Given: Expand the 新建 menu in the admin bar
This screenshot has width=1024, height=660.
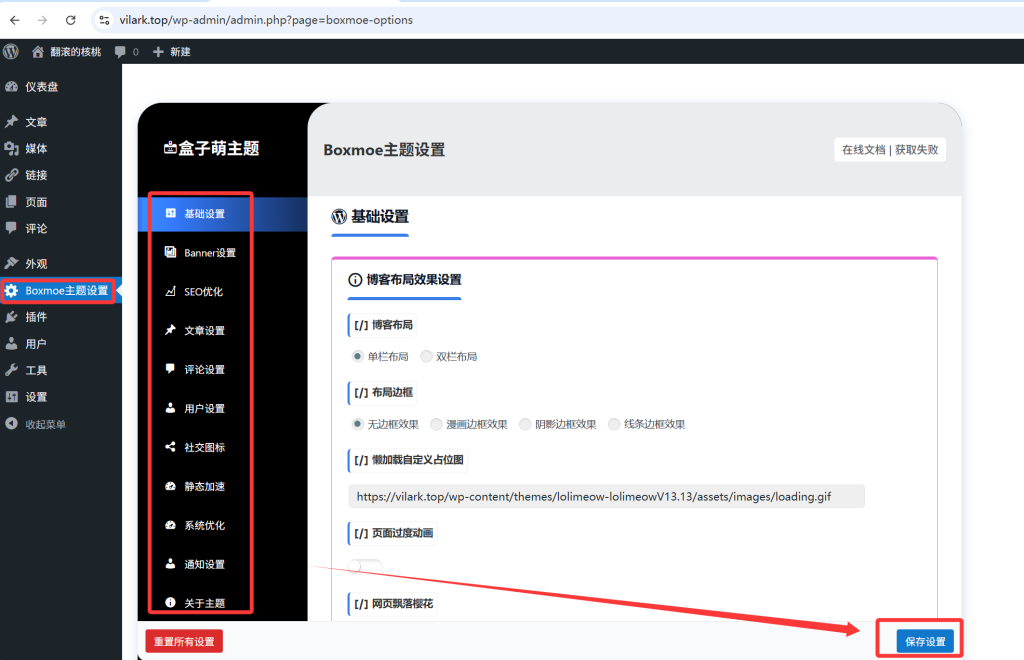Looking at the screenshot, I should [x=171, y=51].
